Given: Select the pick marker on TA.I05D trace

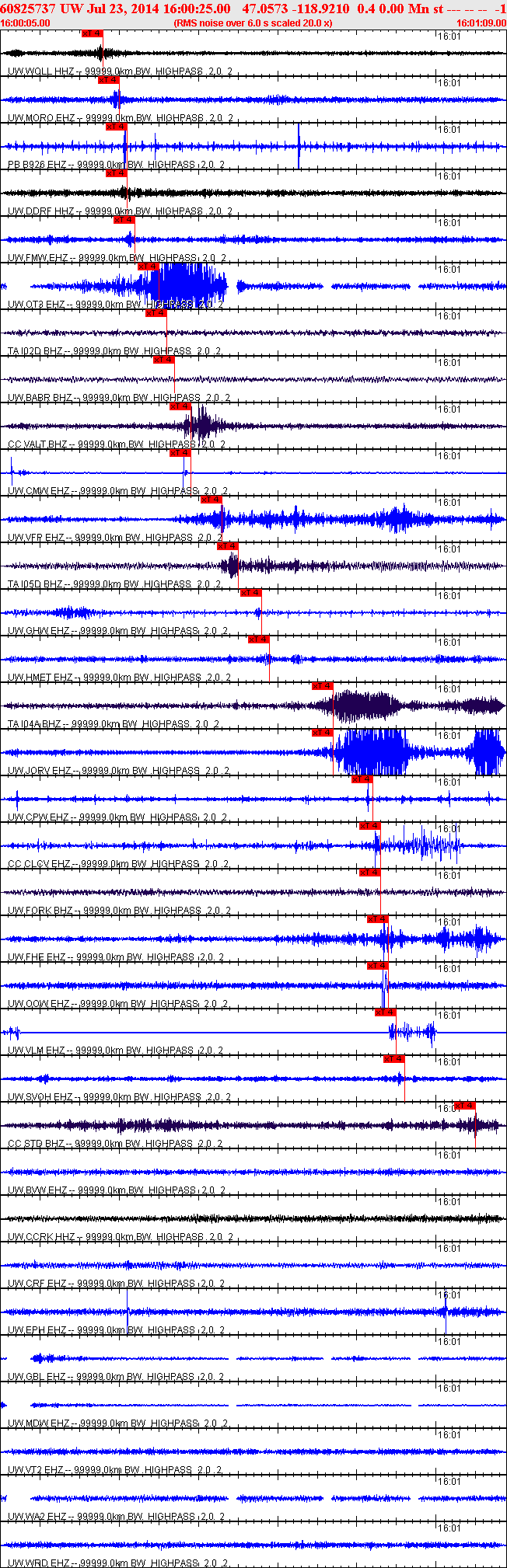Looking at the screenshot, I should pyautogui.click(x=227, y=546).
